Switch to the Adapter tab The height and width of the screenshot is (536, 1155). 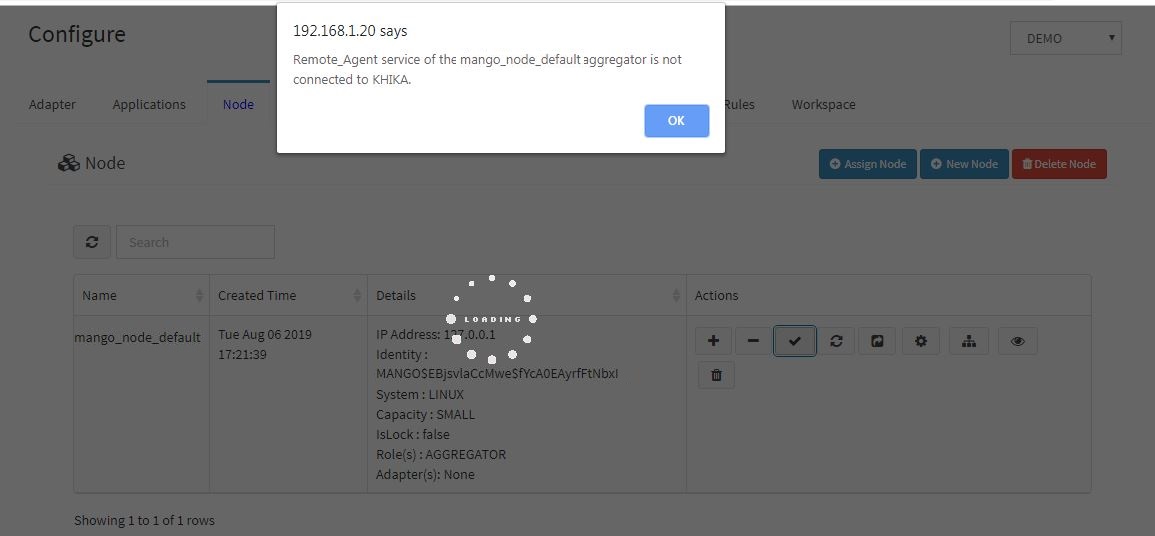coord(52,105)
